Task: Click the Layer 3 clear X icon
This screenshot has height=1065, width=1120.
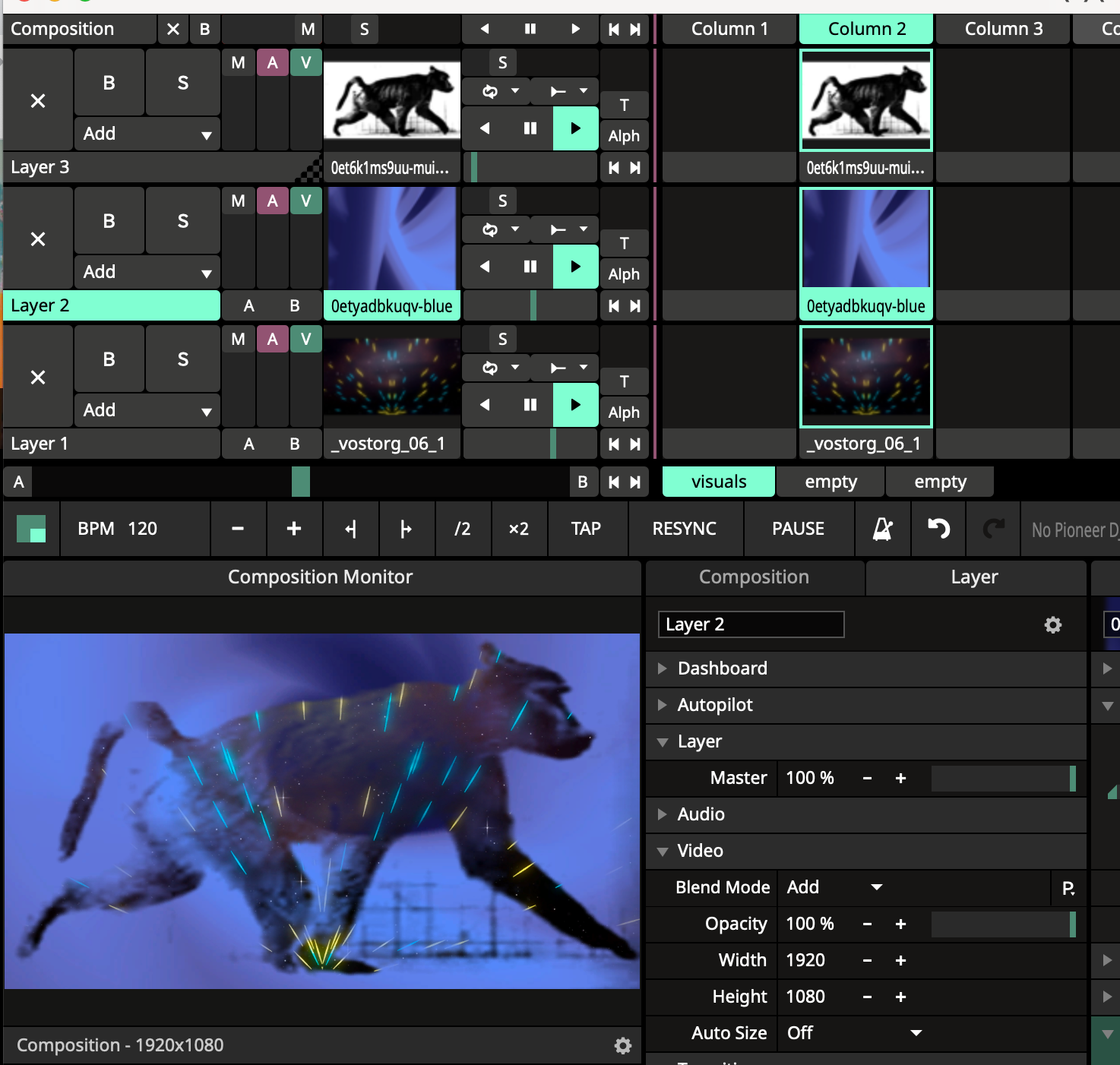Action: 38,101
